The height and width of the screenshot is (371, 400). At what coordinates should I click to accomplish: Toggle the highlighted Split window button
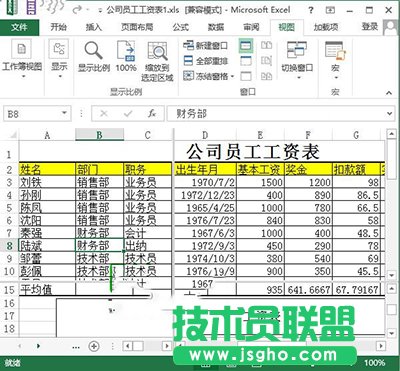(246, 46)
